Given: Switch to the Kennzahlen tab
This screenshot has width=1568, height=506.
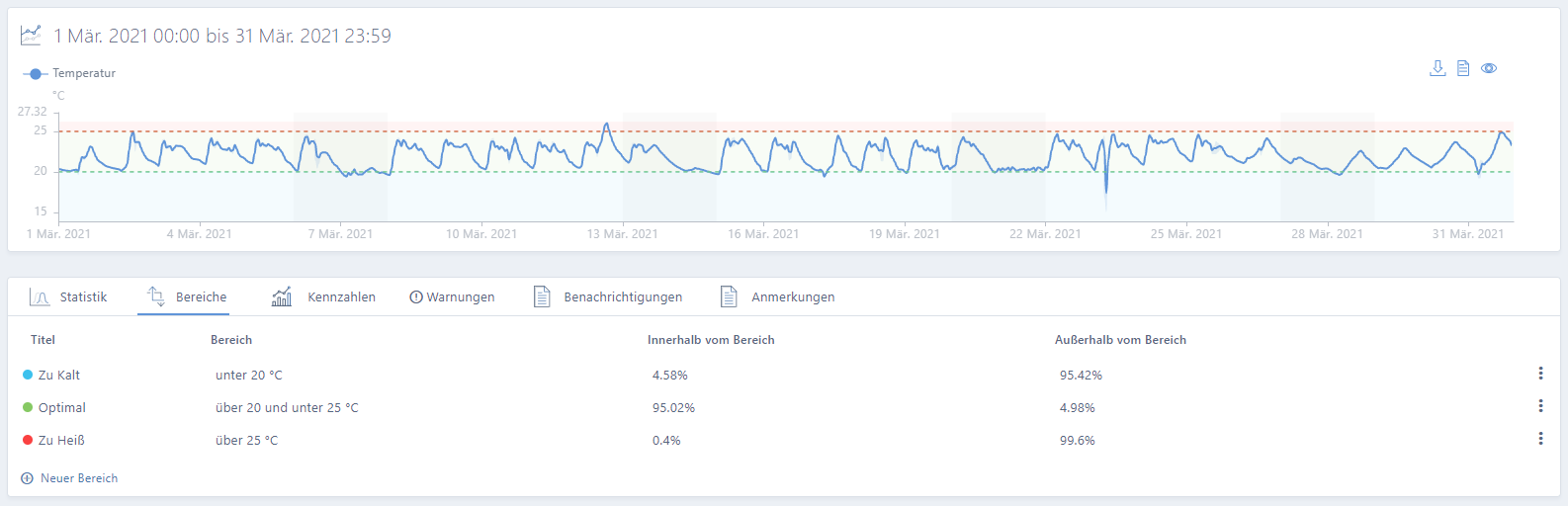Looking at the screenshot, I should (x=323, y=296).
